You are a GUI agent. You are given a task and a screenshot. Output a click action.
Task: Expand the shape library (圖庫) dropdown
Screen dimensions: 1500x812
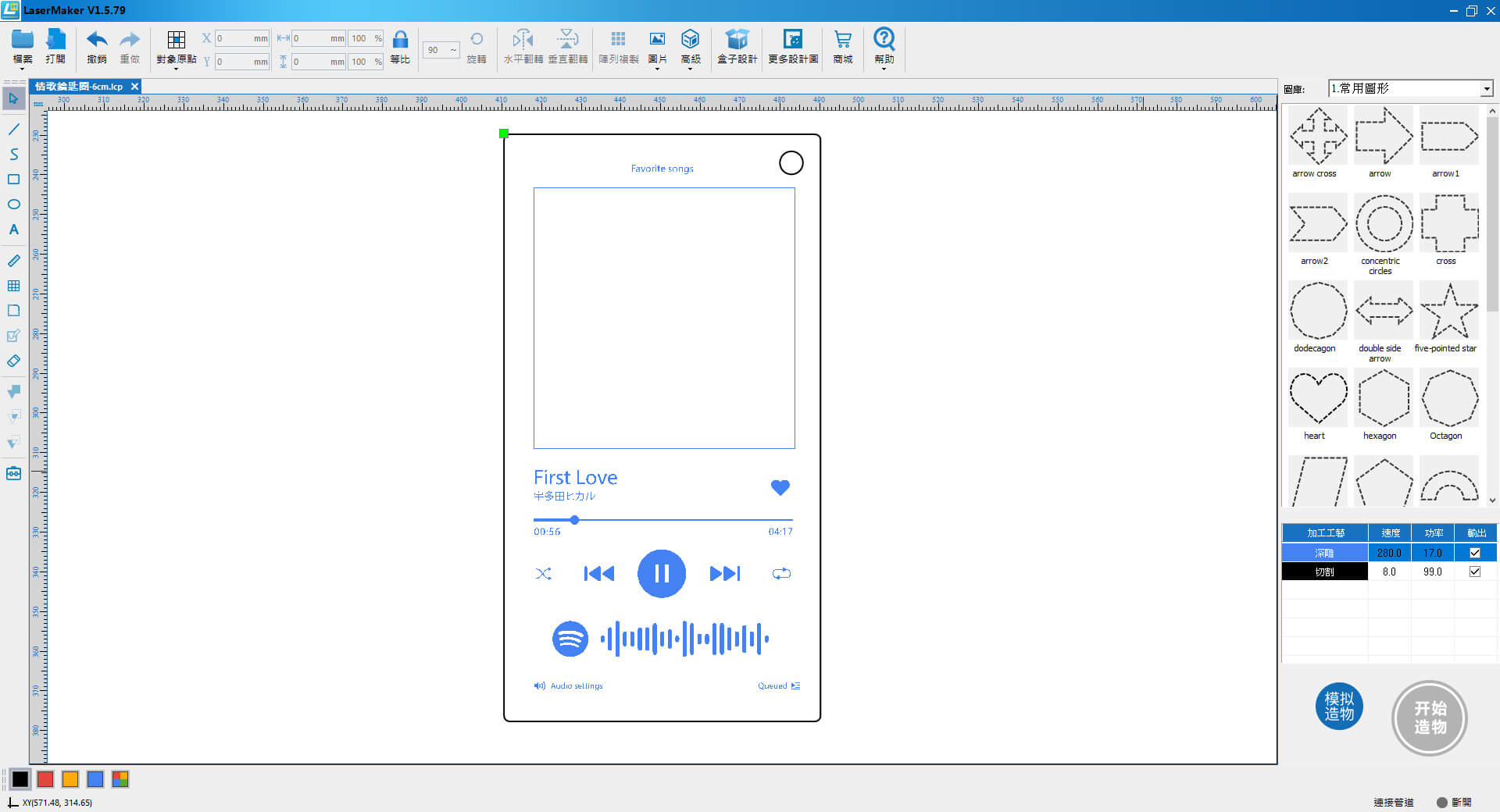[1487, 89]
